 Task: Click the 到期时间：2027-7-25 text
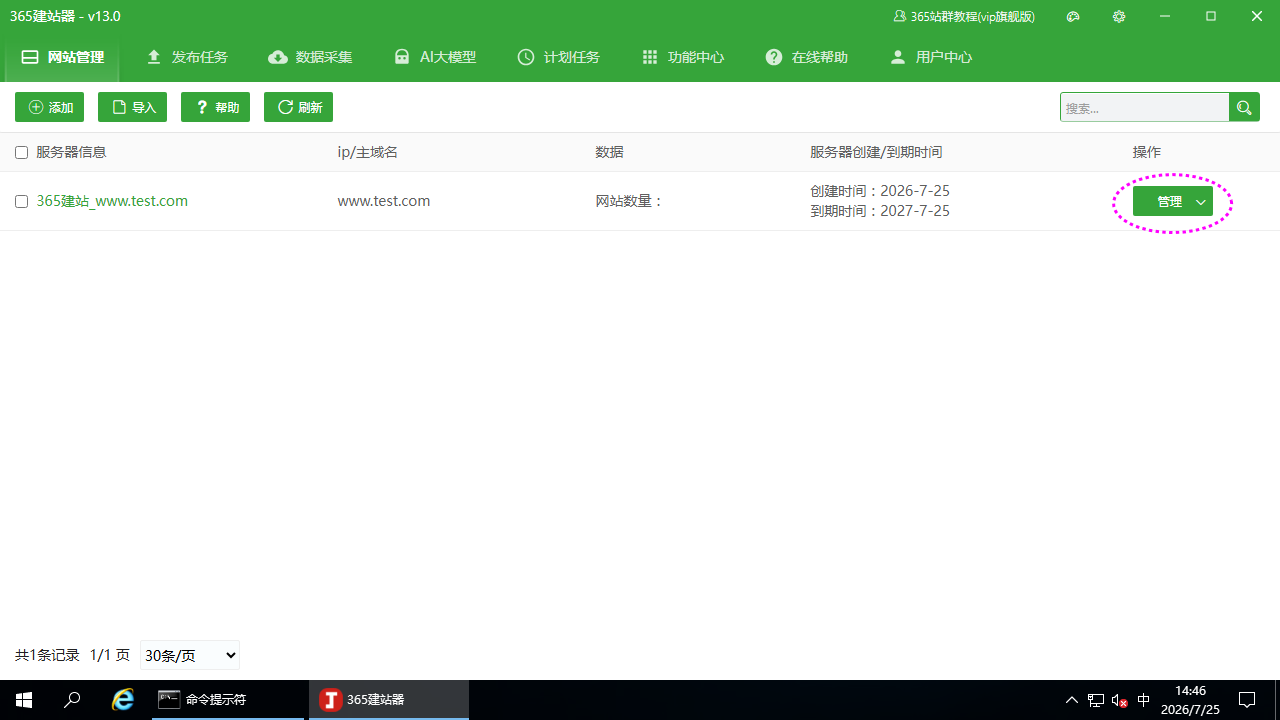tap(880, 211)
